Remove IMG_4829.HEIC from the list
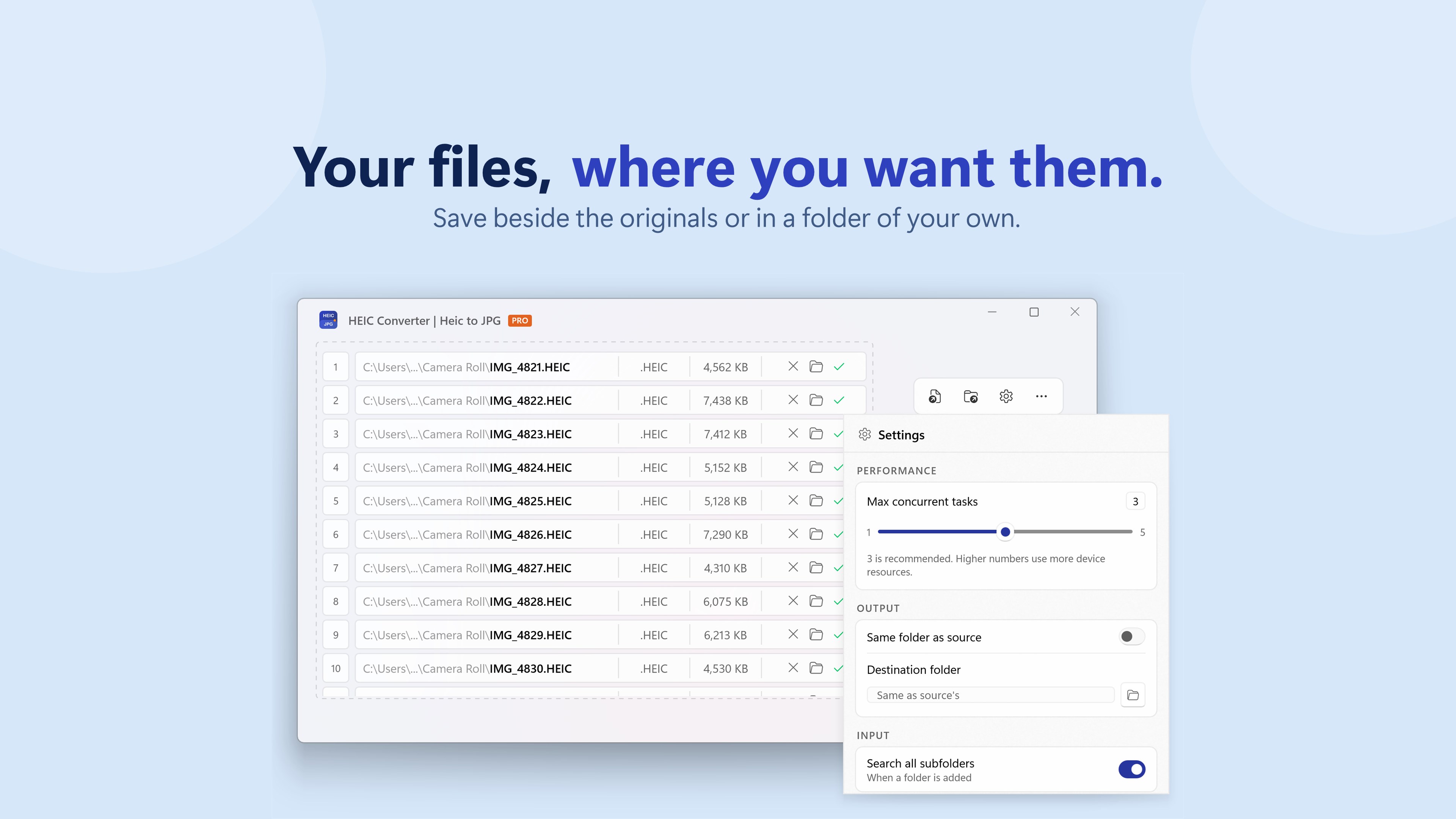This screenshot has height=819, width=1456. (793, 634)
